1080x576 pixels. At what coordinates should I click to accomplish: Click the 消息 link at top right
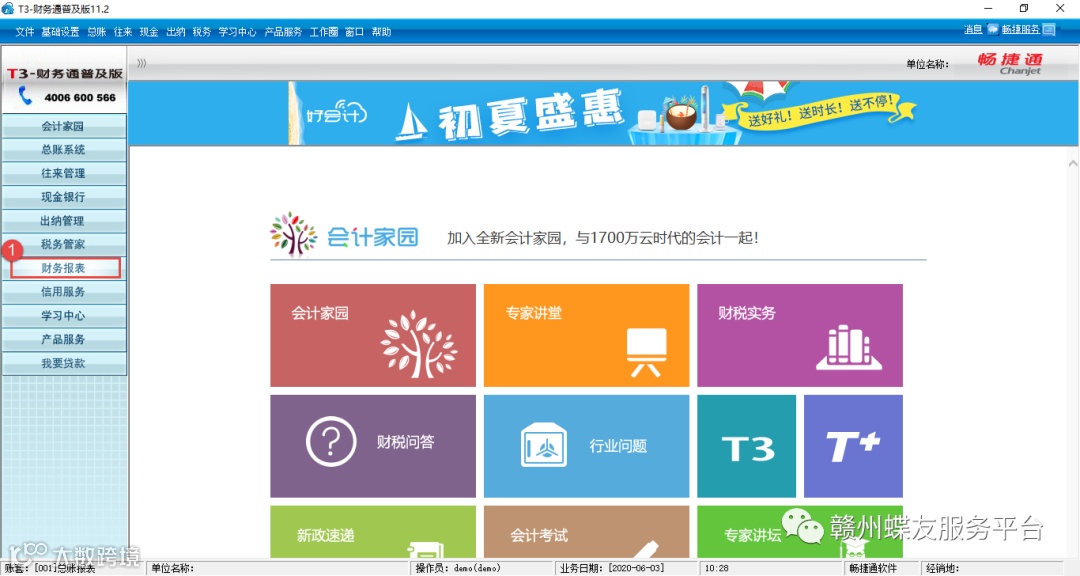point(973,29)
